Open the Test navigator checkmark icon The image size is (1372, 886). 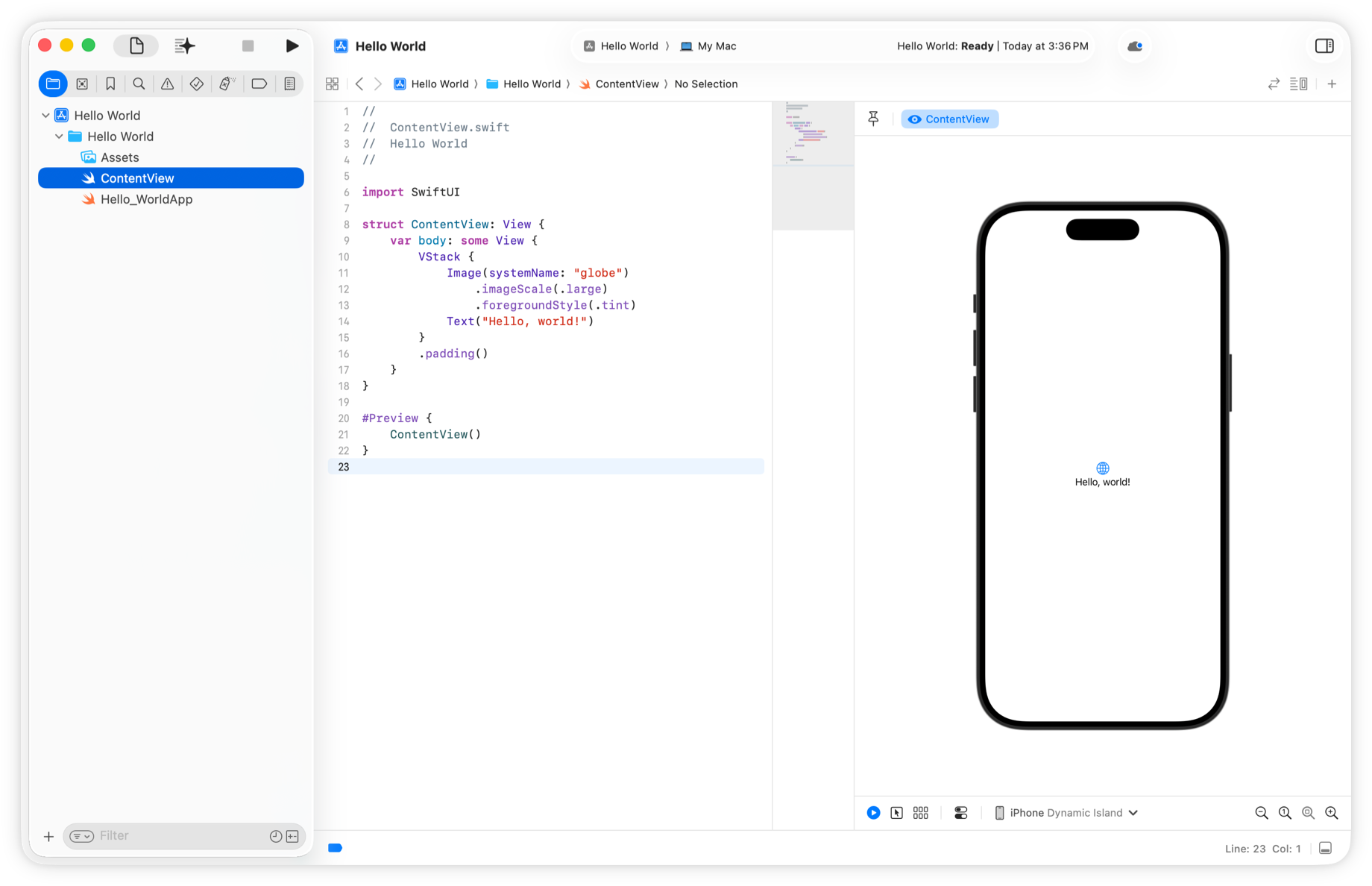197,84
